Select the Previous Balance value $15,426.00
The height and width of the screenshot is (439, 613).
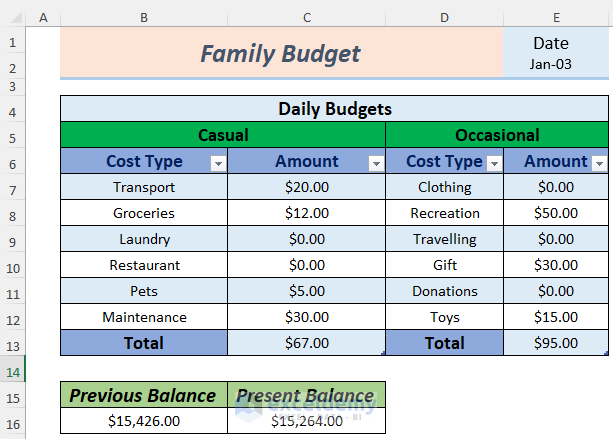pos(143,421)
